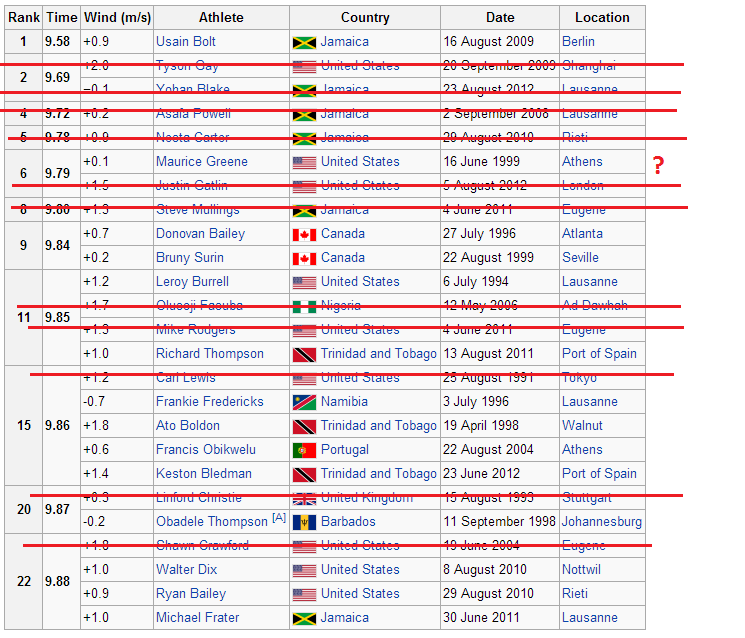
Task: Open the Berlin location link
Action: click(x=578, y=42)
